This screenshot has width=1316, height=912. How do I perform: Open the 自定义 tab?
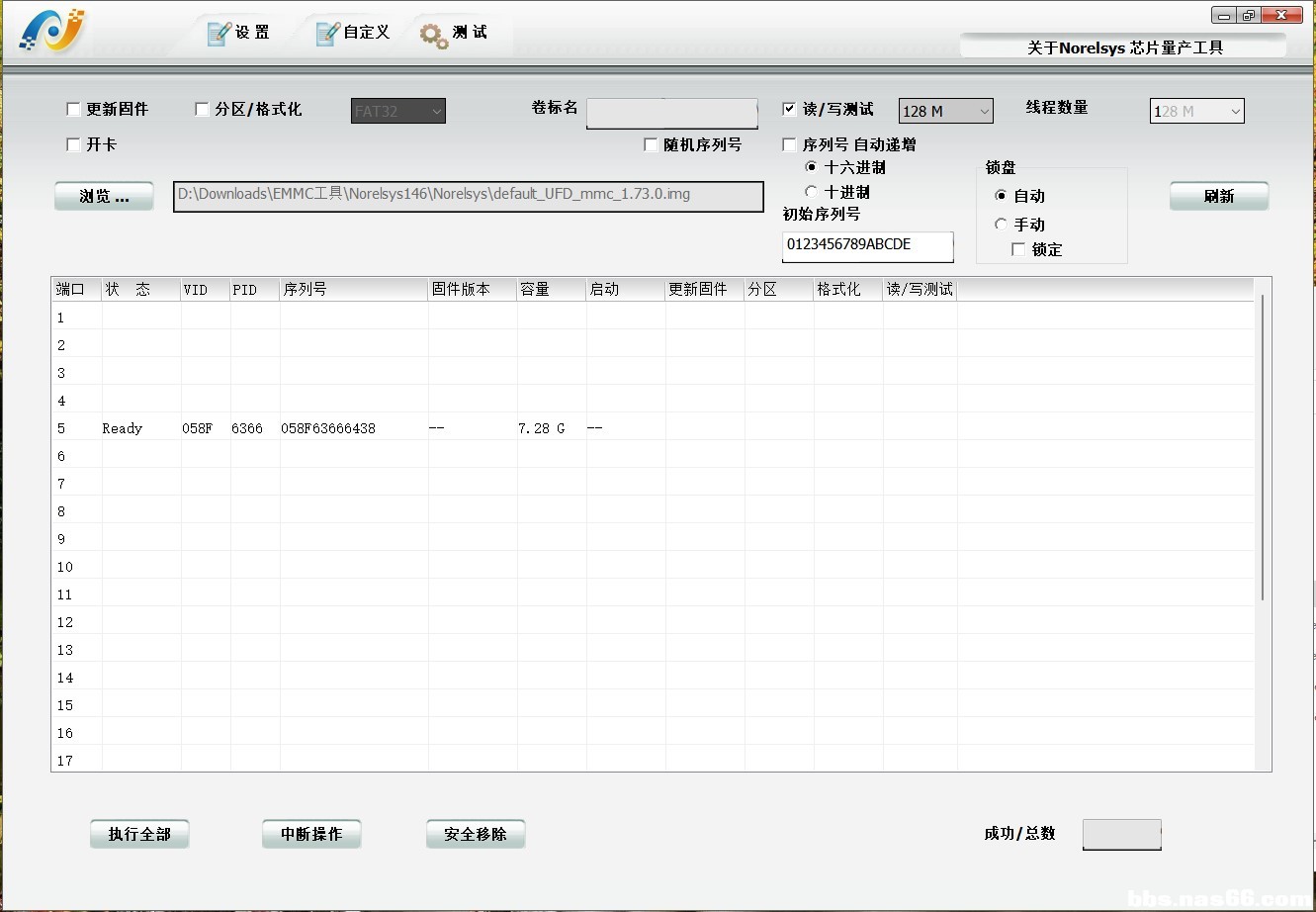coord(353,33)
